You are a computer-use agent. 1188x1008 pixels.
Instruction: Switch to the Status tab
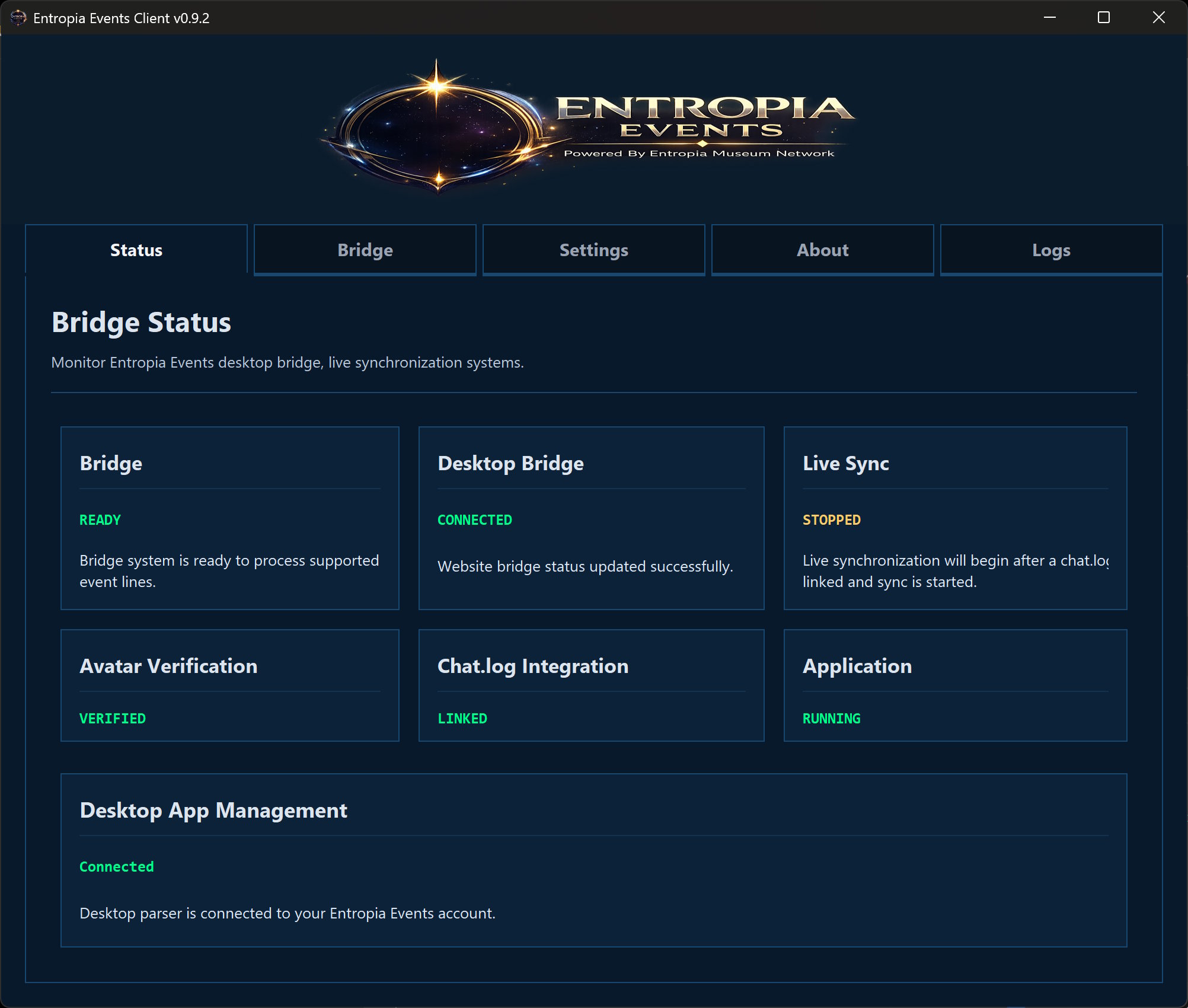(x=136, y=250)
